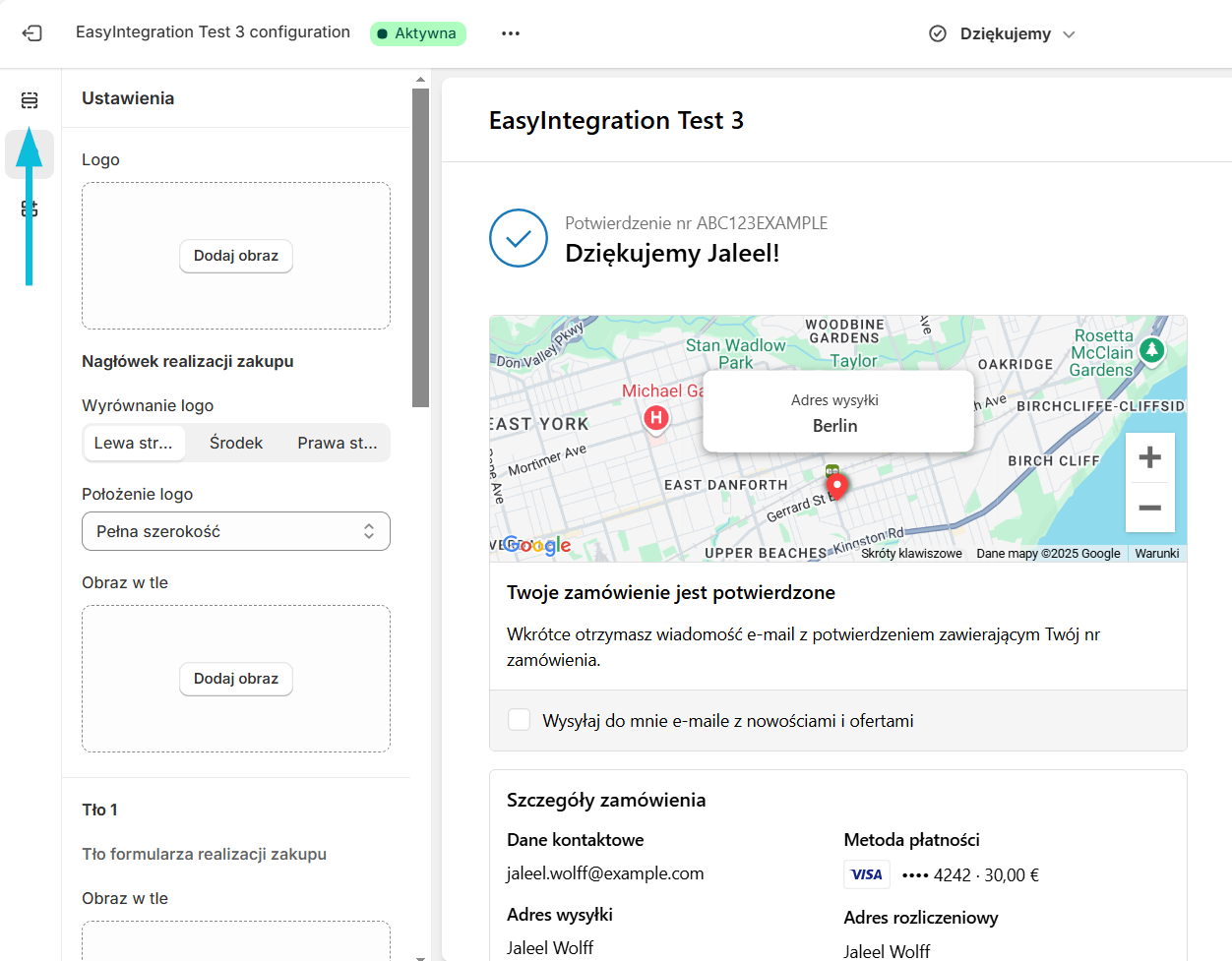The width and height of the screenshot is (1232, 961).
Task: Click the scroll-up arrow of settings panel
Action: [x=421, y=80]
